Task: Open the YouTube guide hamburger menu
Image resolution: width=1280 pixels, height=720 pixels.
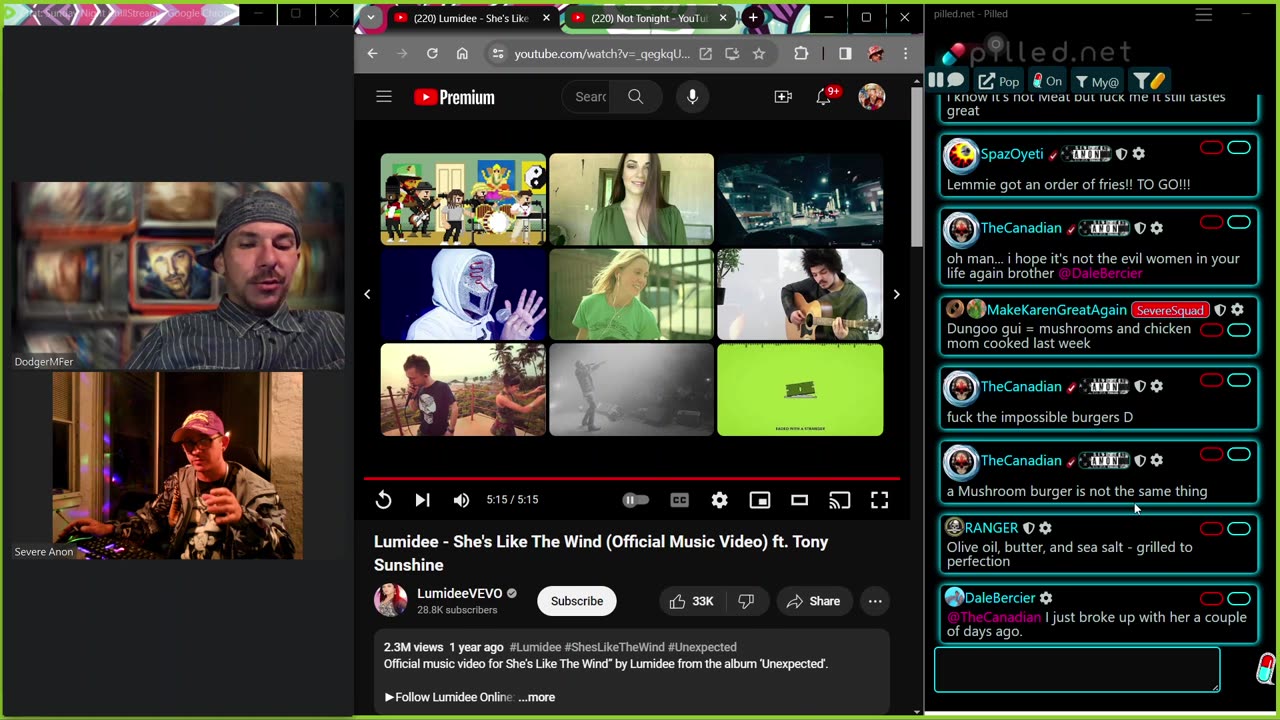Action: 384,97
